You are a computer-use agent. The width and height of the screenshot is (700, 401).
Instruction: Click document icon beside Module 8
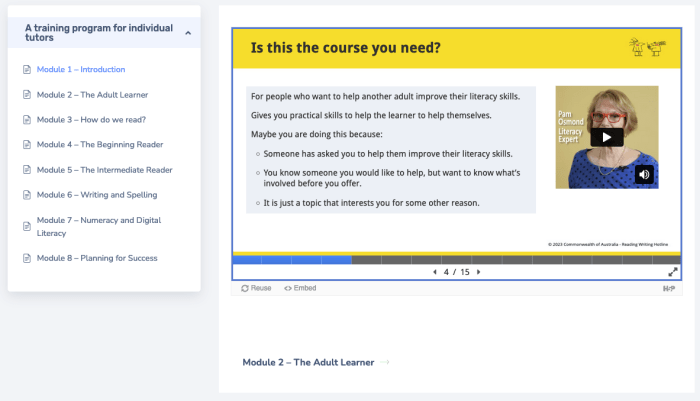pos(27,258)
